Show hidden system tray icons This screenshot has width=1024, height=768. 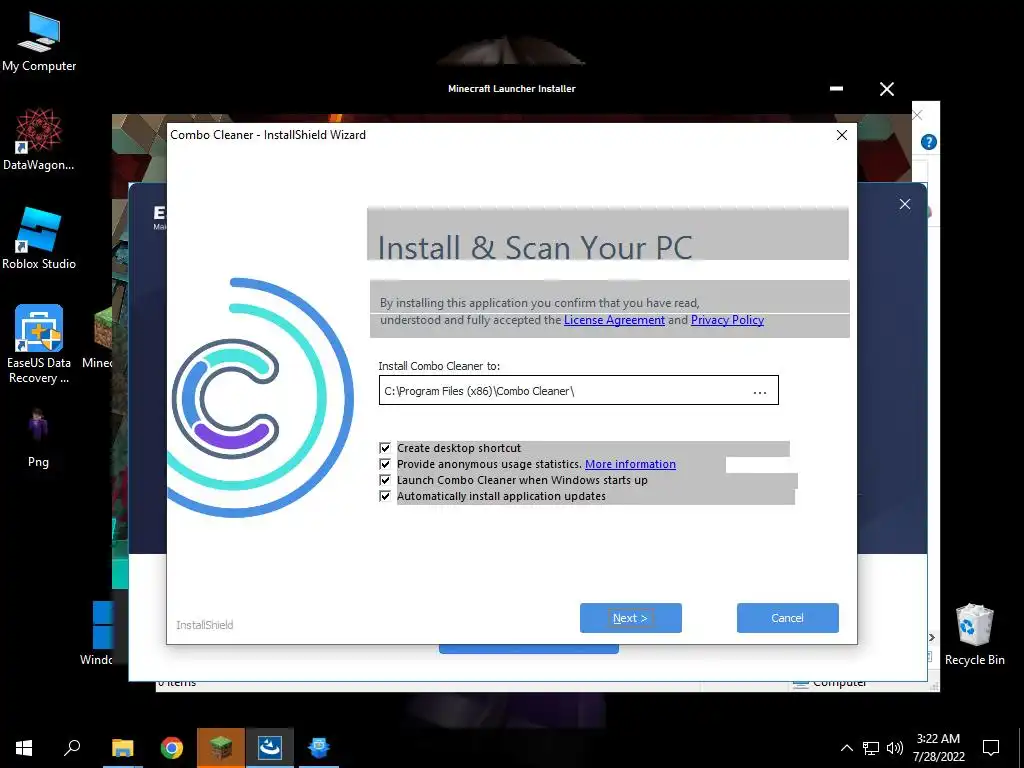coord(846,748)
